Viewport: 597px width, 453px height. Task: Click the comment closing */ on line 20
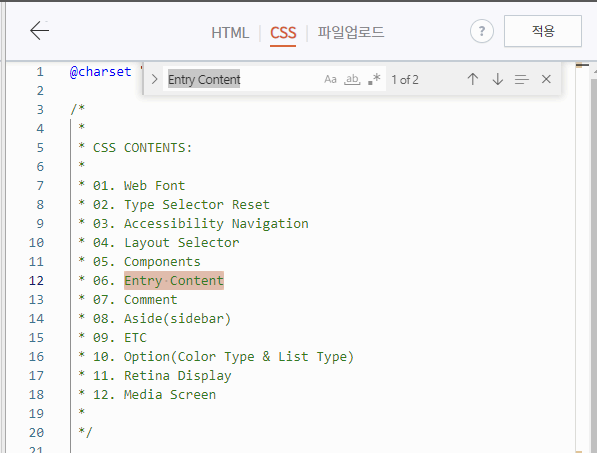point(85,432)
